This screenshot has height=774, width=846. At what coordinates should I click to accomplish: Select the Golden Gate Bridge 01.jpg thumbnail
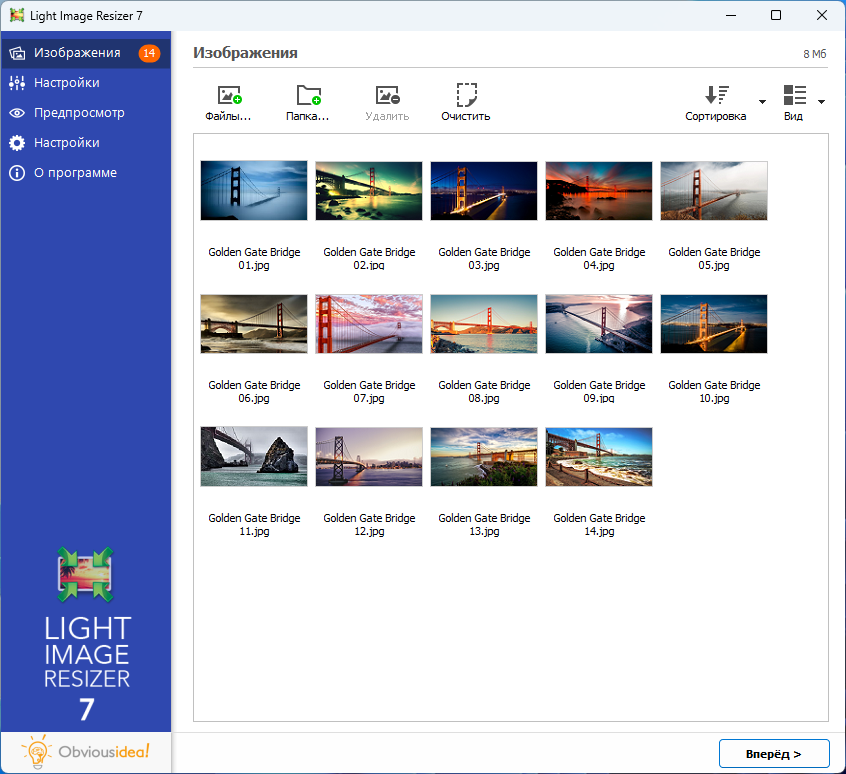point(254,191)
